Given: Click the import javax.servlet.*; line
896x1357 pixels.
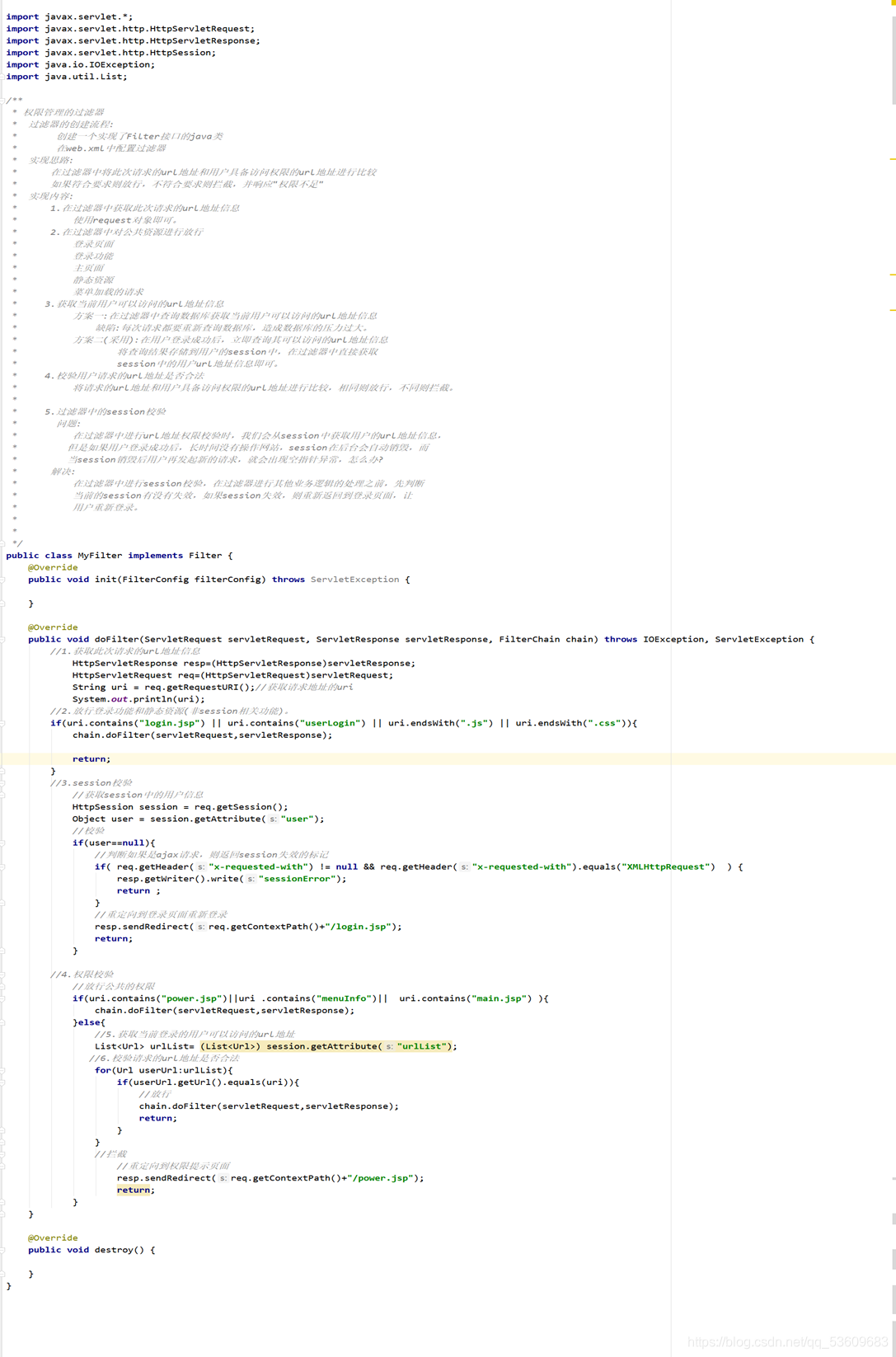Looking at the screenshot, I should [x=69, y=16].
